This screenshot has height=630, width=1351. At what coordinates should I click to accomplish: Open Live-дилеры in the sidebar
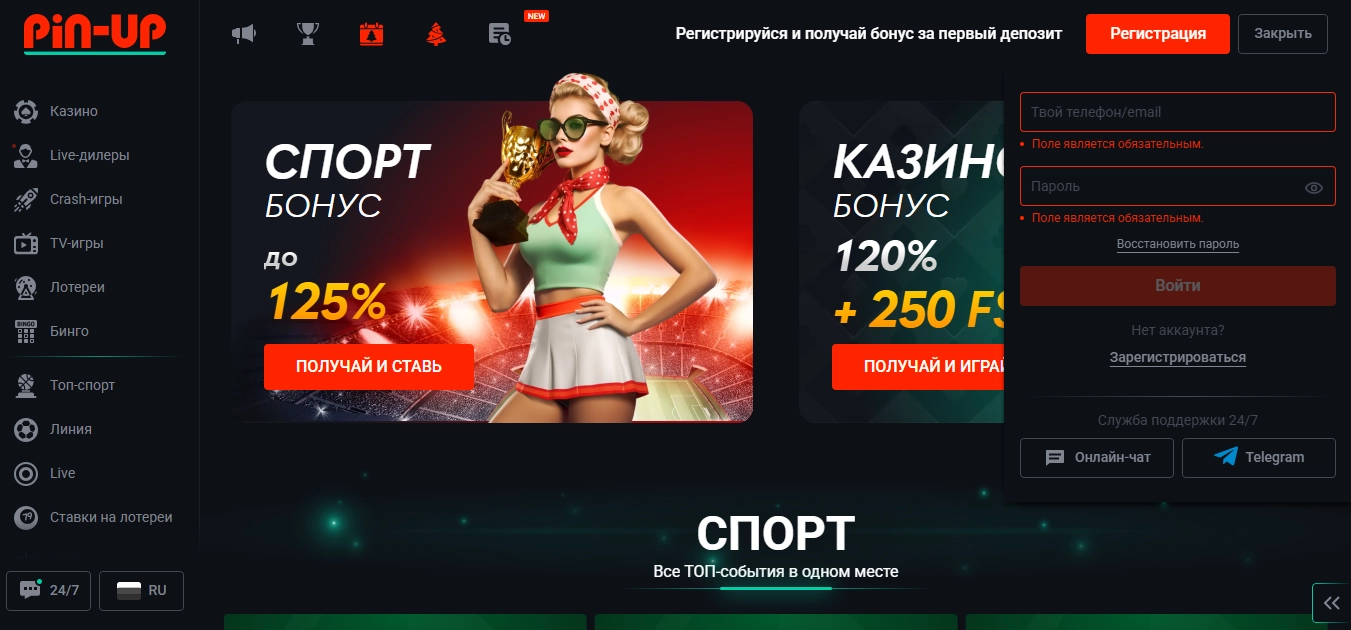(x=89, y=155)
